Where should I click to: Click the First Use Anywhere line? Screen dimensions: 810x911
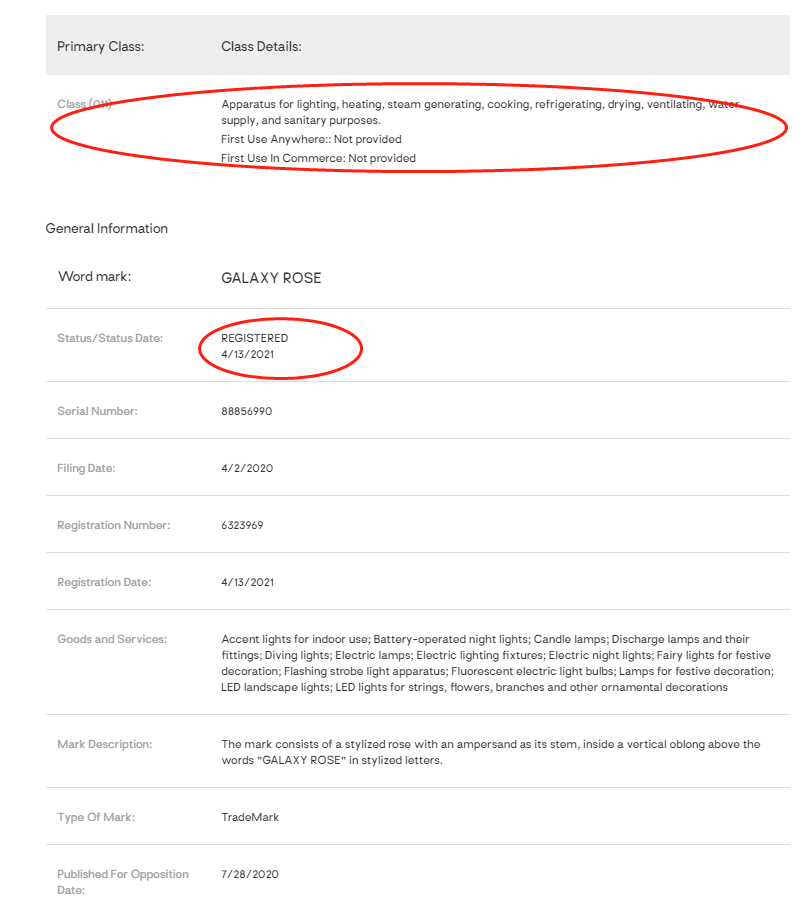coord(311,139)
